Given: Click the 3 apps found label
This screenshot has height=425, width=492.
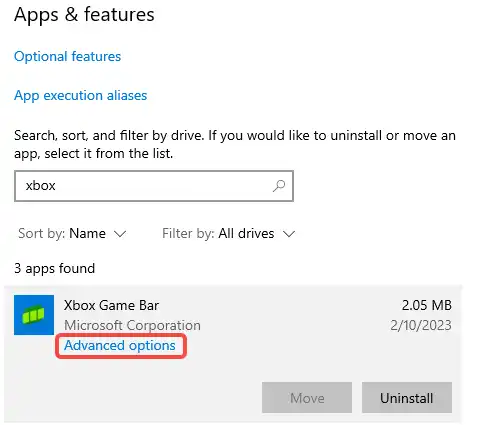Looking at the screenshot, I should coord(54,268).
